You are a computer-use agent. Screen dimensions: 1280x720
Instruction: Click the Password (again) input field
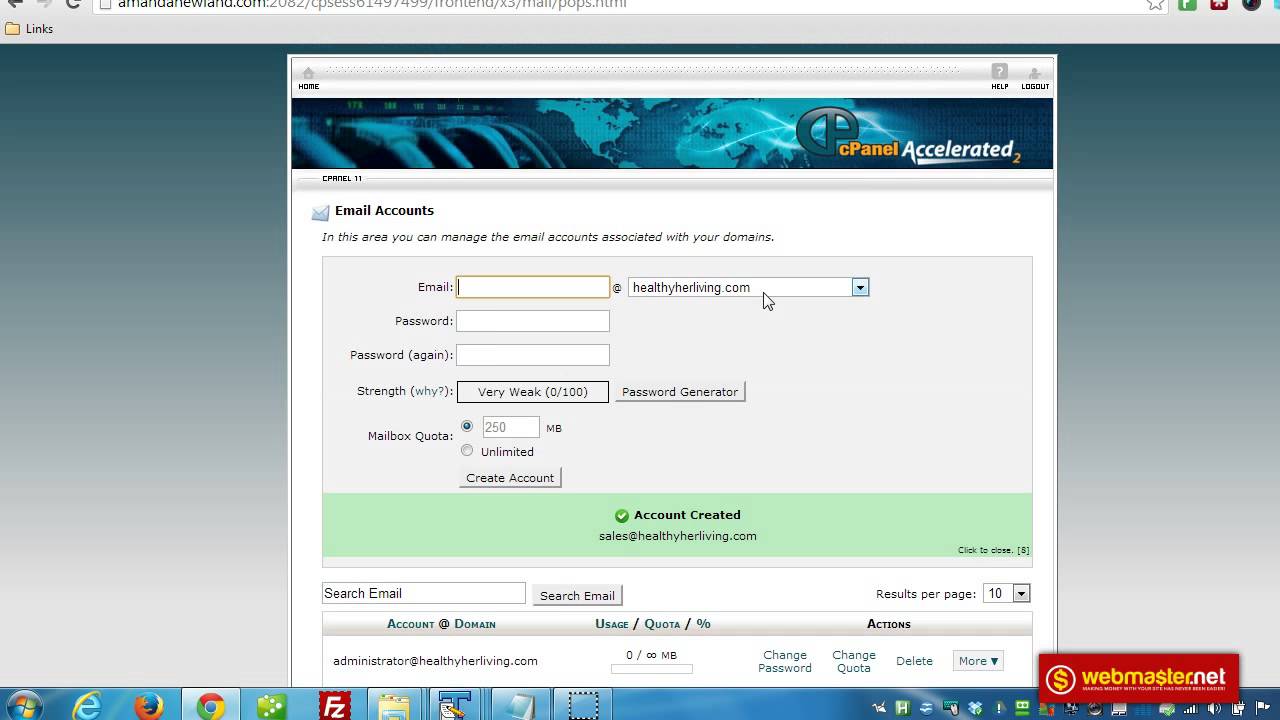533,355
